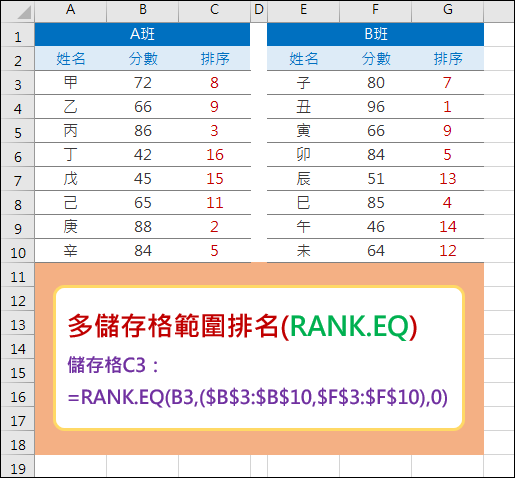Viewport: 515px width, 478px height.
Task: Select rank cell 7 for 子
Action: (x=448, y=83)
